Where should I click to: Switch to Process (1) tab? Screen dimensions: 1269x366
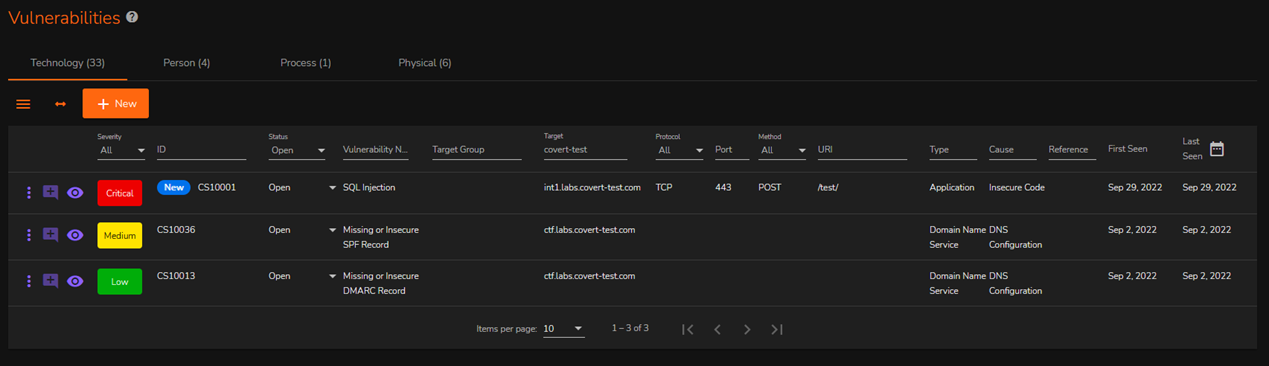point(306,63)
